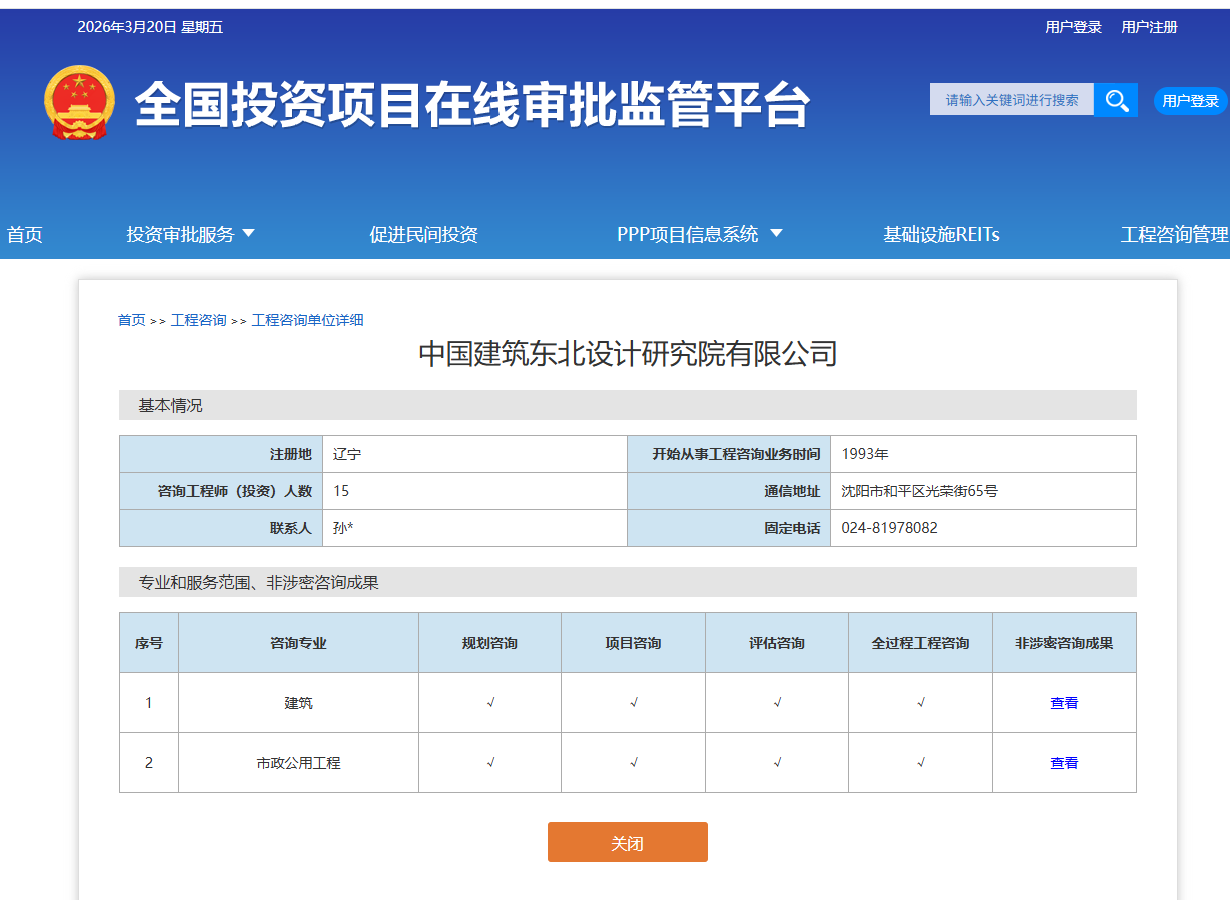Open 查看 link for the 建筑 row
1230x900 pixels.
(x=1064, y=703)
